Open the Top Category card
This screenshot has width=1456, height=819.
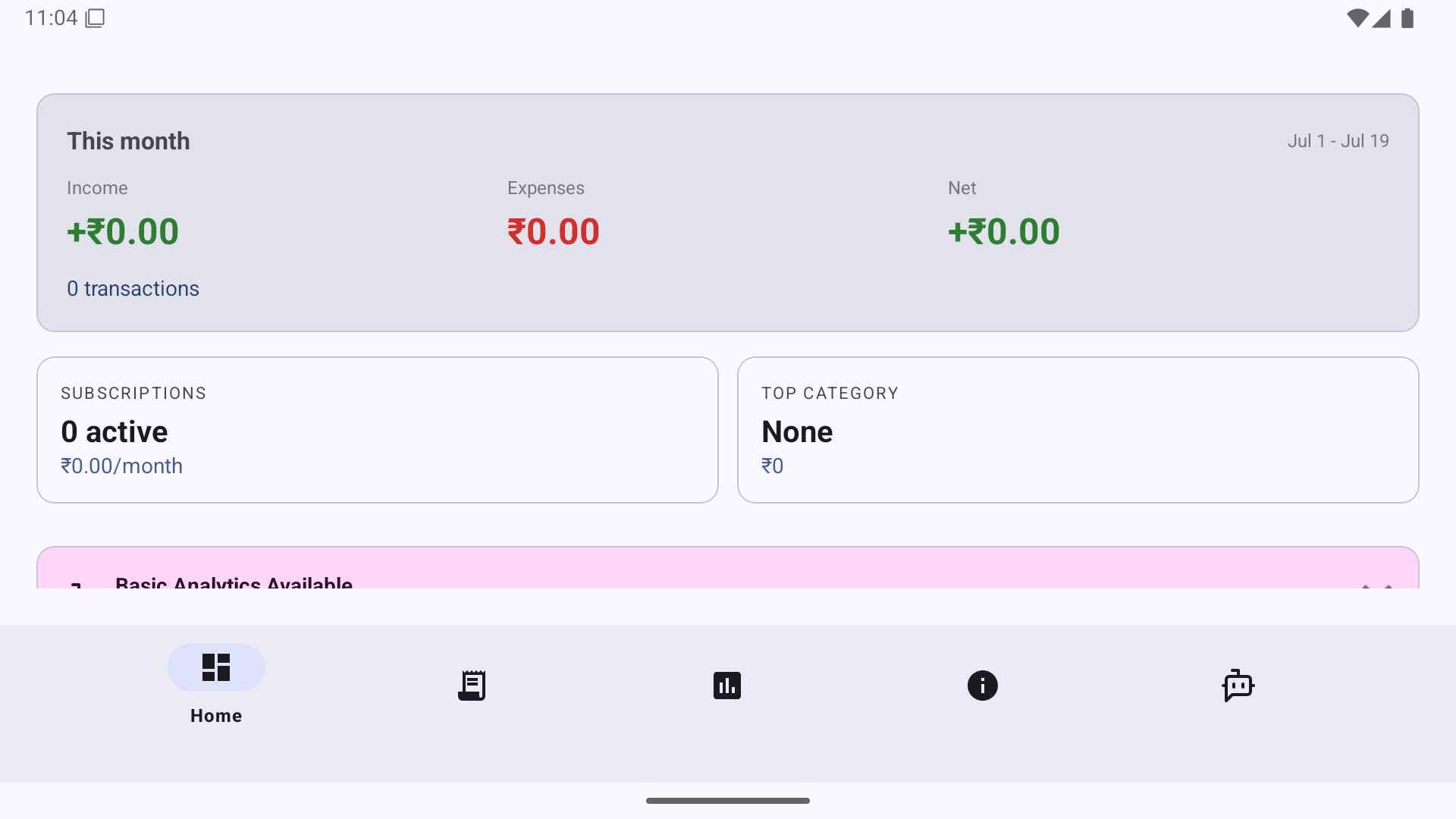pyautogui.click(x=1078, y=430)
